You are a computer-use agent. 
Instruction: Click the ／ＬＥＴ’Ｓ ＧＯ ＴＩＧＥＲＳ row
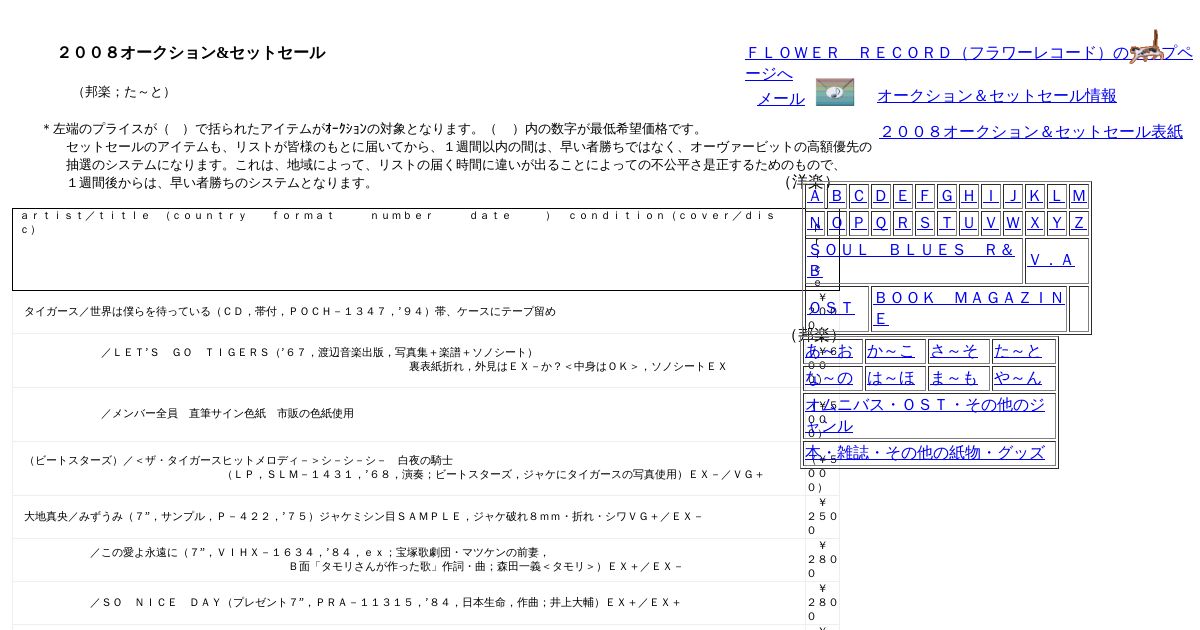[408, 360]
